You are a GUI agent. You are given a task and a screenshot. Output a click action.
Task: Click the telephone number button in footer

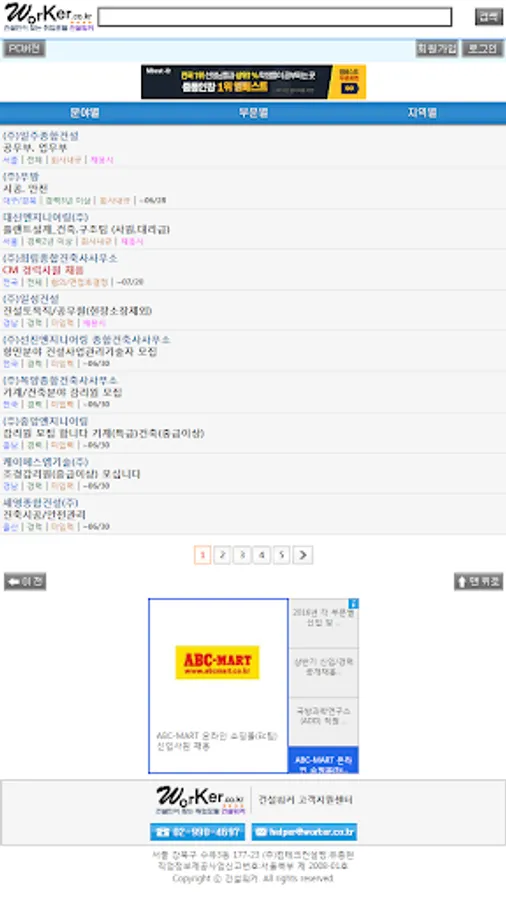tap(197, 832)
